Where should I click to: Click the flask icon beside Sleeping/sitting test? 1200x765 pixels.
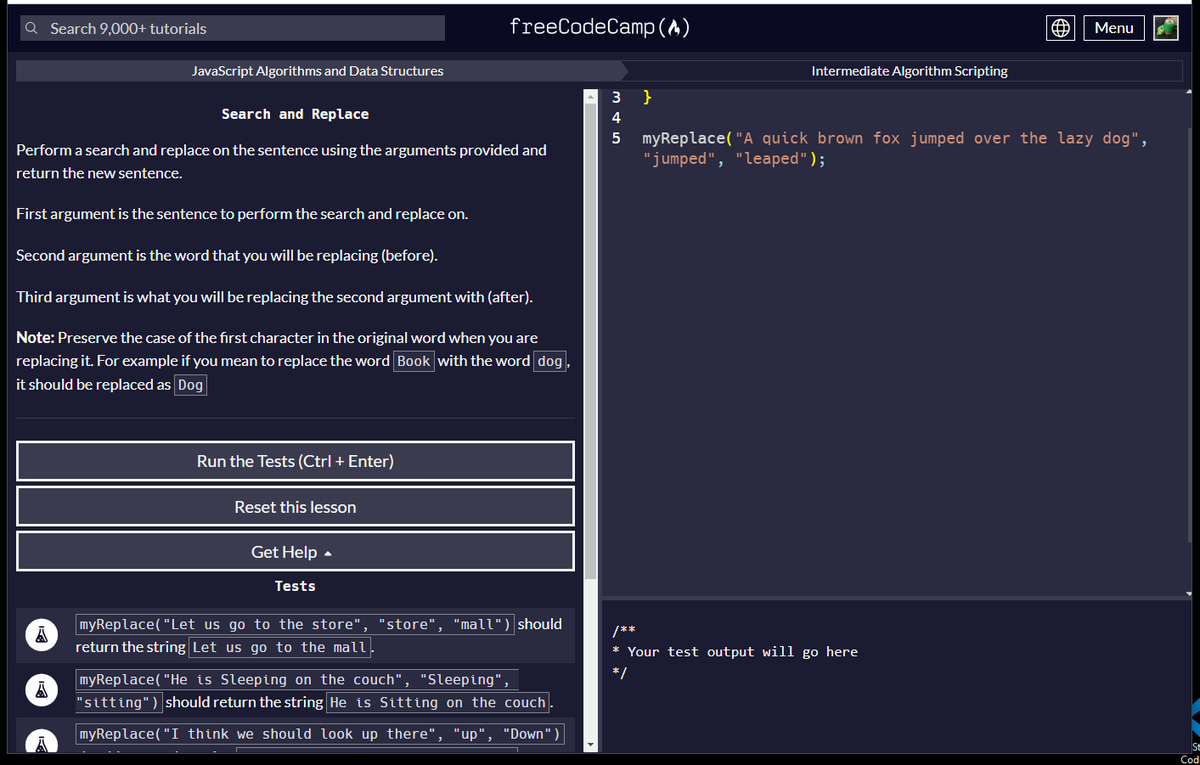click(41, 691)
